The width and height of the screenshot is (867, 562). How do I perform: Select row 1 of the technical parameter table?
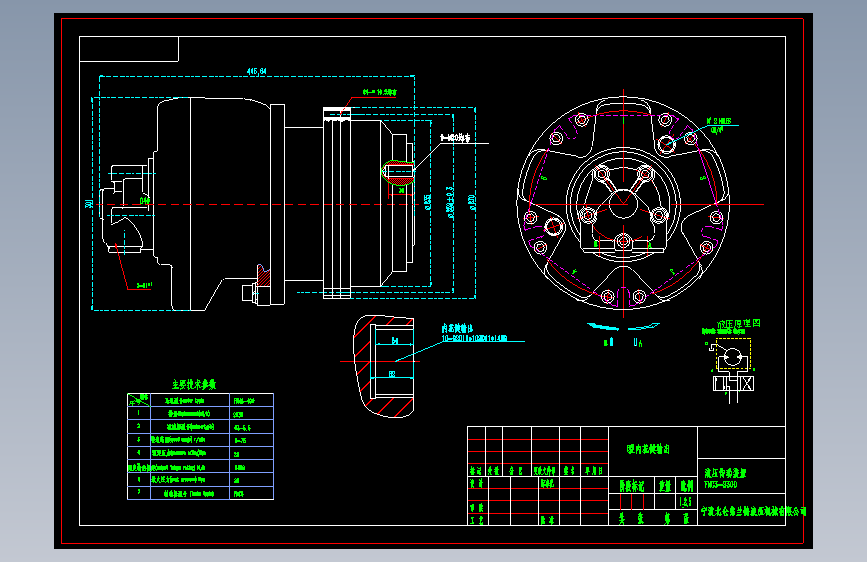point(200,413)
